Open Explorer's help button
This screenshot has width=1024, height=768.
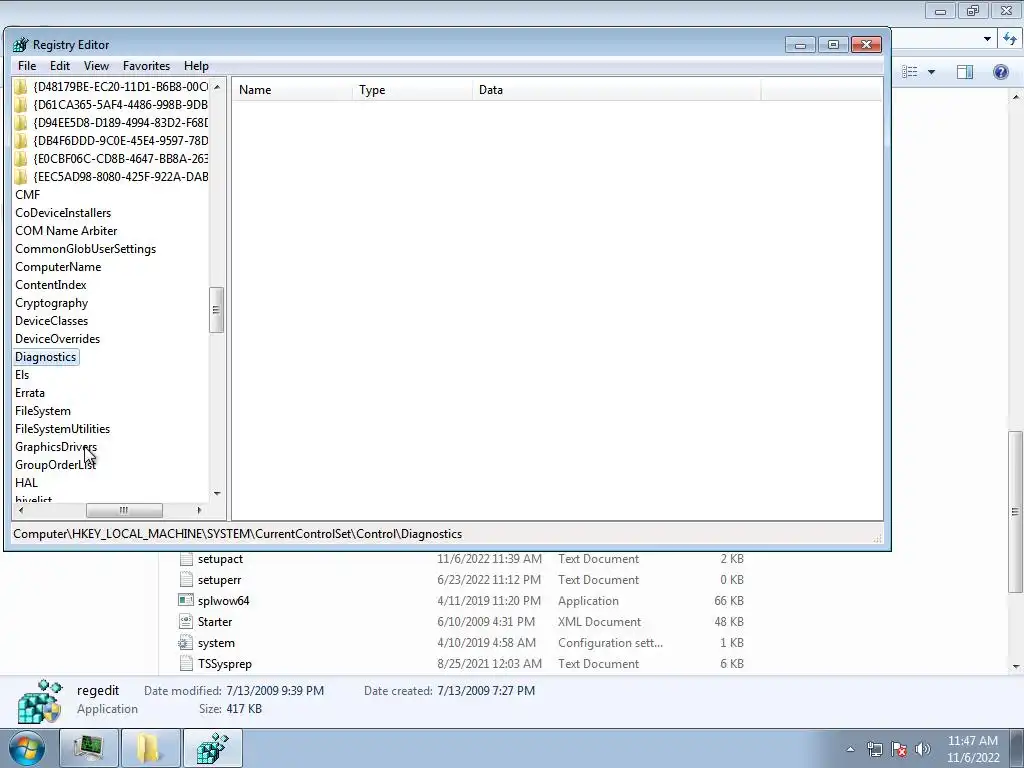coord(1000,72)
